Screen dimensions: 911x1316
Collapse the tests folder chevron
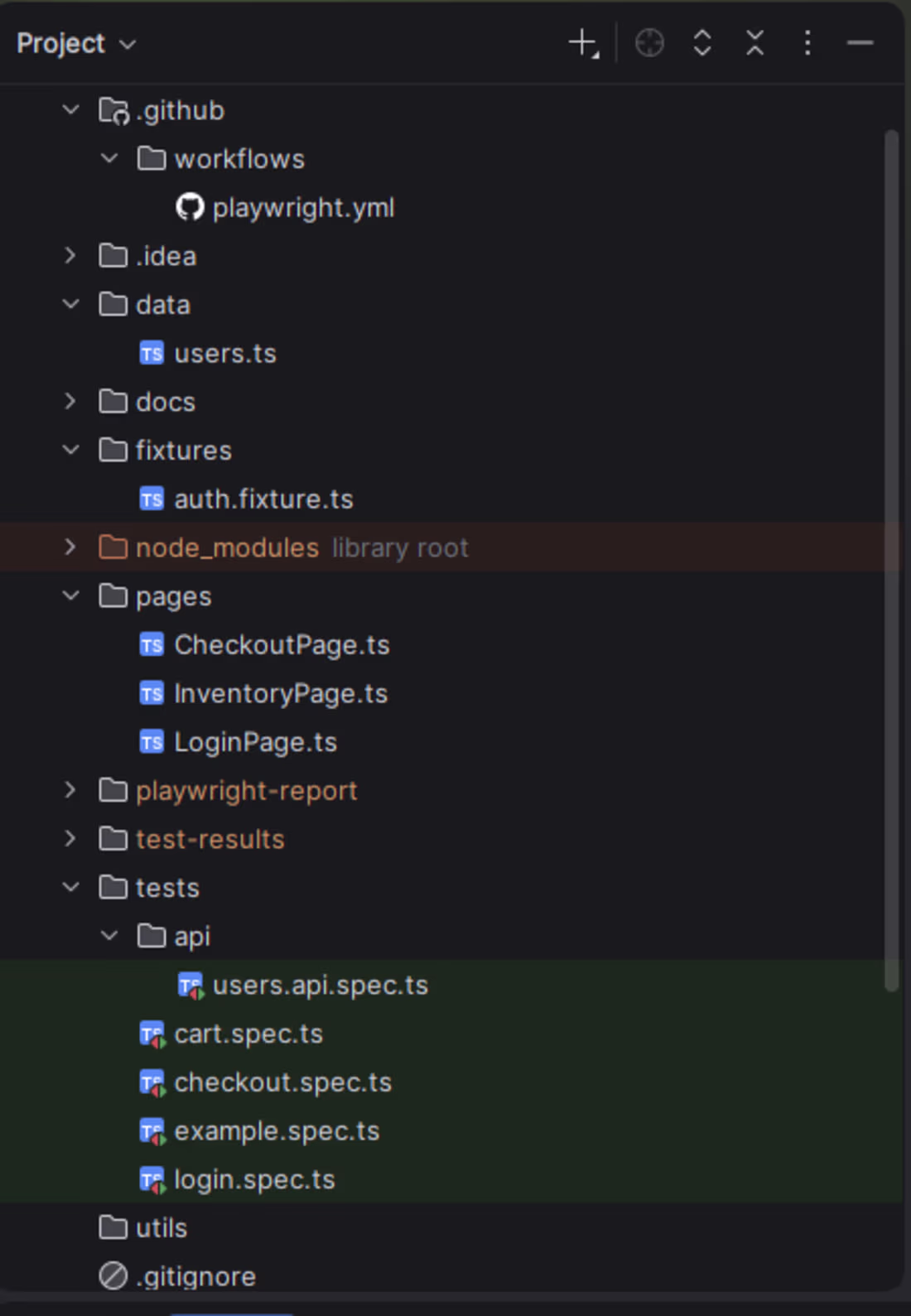[x=71, y=887]
